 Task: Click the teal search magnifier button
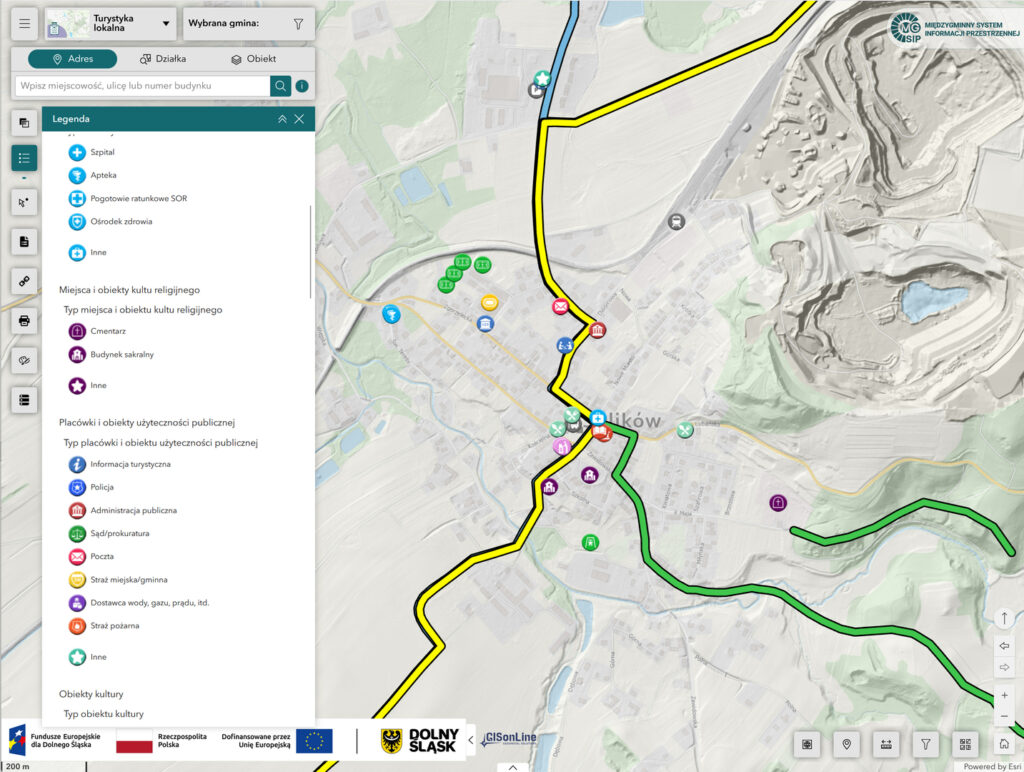[x=281, y=86]
